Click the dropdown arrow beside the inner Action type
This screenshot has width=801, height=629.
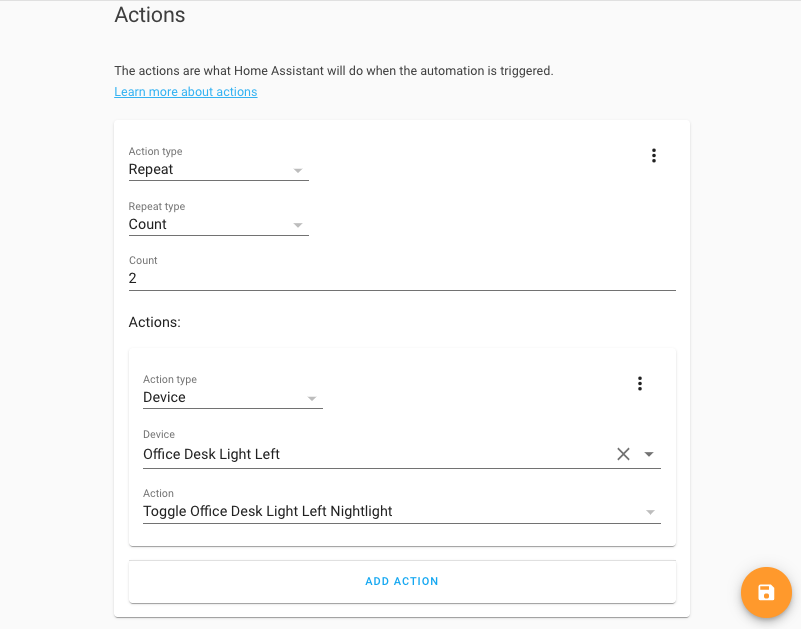(x=313, y=397)
